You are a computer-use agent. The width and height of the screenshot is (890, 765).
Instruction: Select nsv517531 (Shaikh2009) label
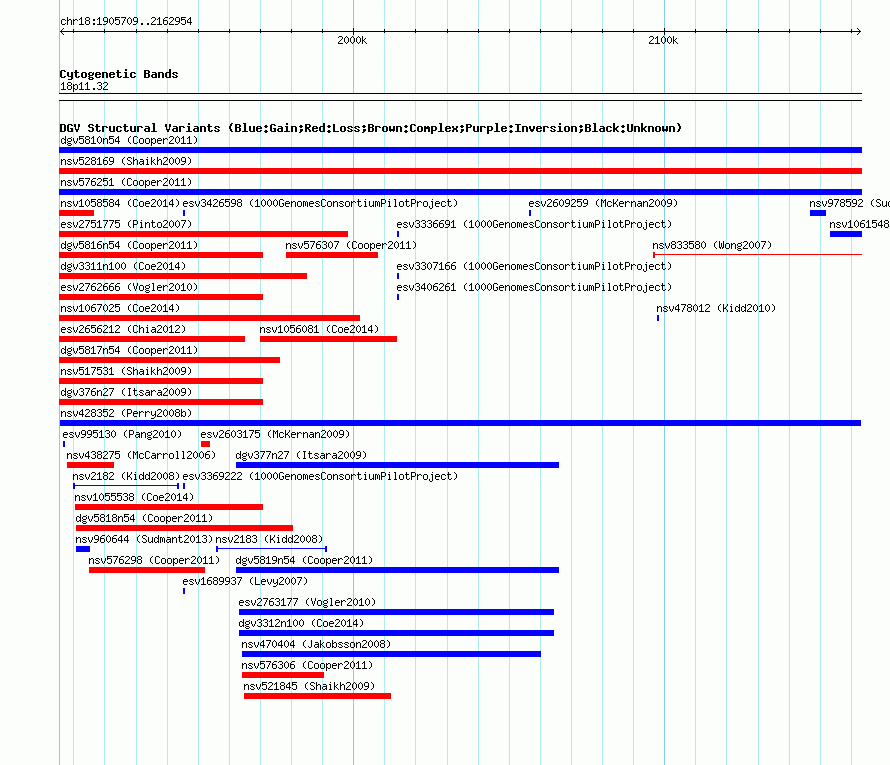click(x=126, y=371)
